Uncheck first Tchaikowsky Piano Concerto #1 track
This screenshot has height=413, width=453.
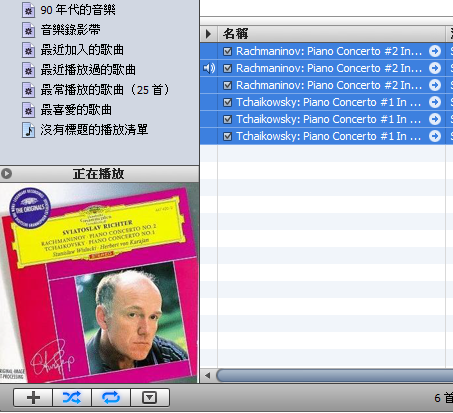227,102
